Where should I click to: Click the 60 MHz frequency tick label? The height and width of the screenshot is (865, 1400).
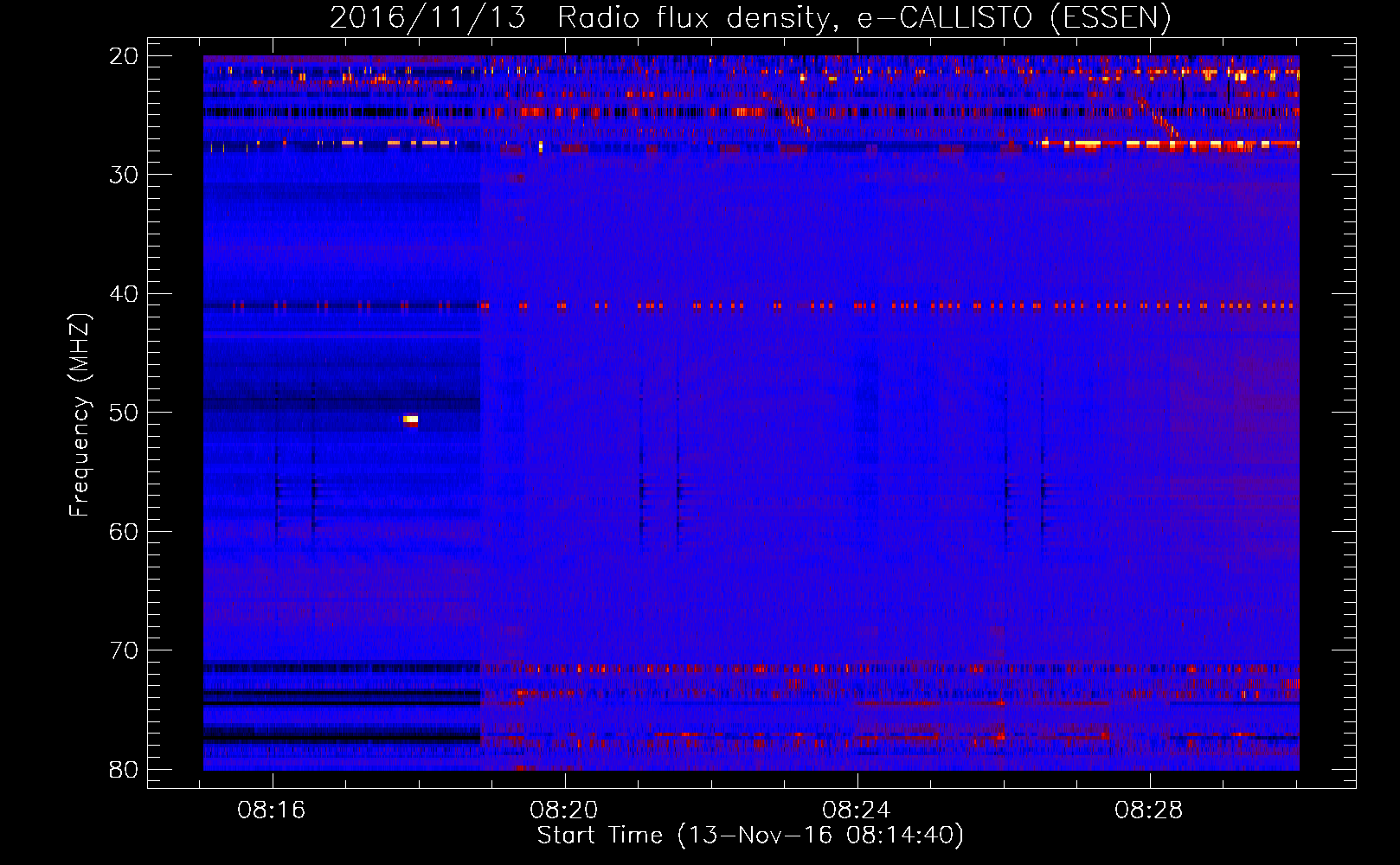click(125, 532)
